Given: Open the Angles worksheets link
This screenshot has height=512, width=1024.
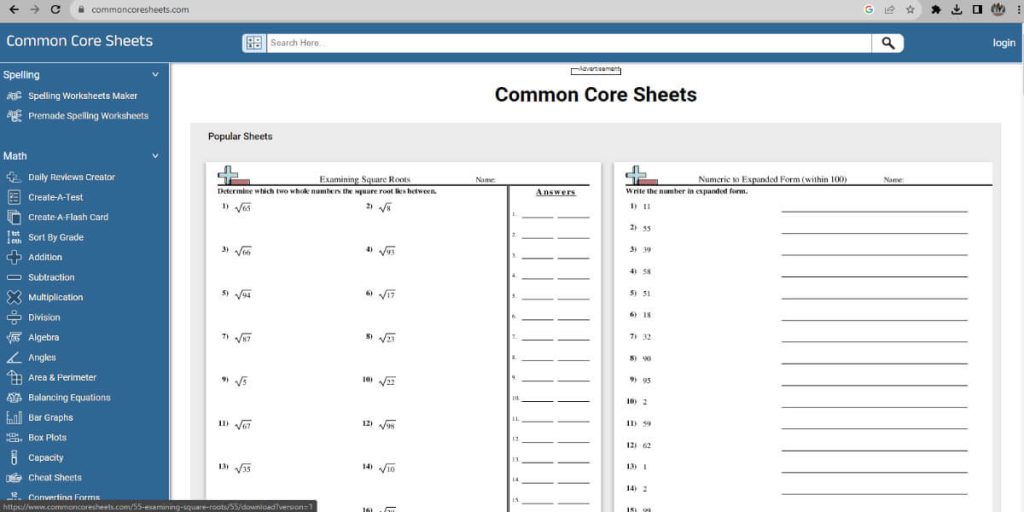Looking at the screenshot, I should [x=42, y=358].
